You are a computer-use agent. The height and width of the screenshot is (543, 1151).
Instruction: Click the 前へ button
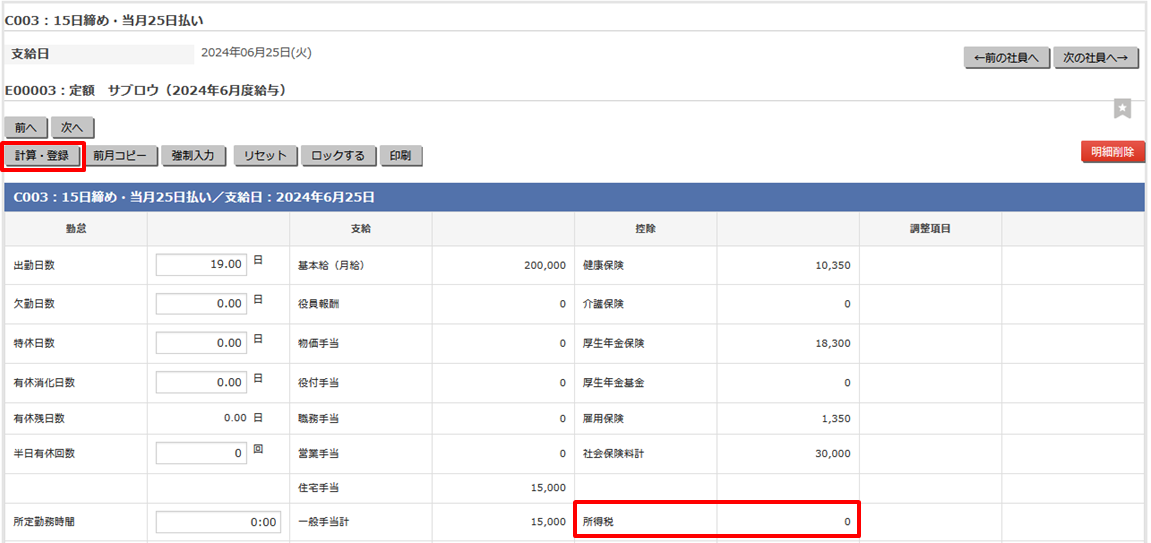[x=26, y=128]
